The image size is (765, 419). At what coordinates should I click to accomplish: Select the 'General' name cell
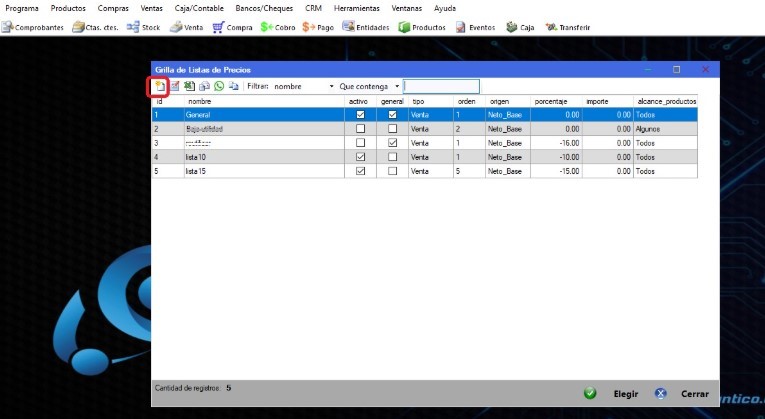pyautogui.click(x=264, y=115)
